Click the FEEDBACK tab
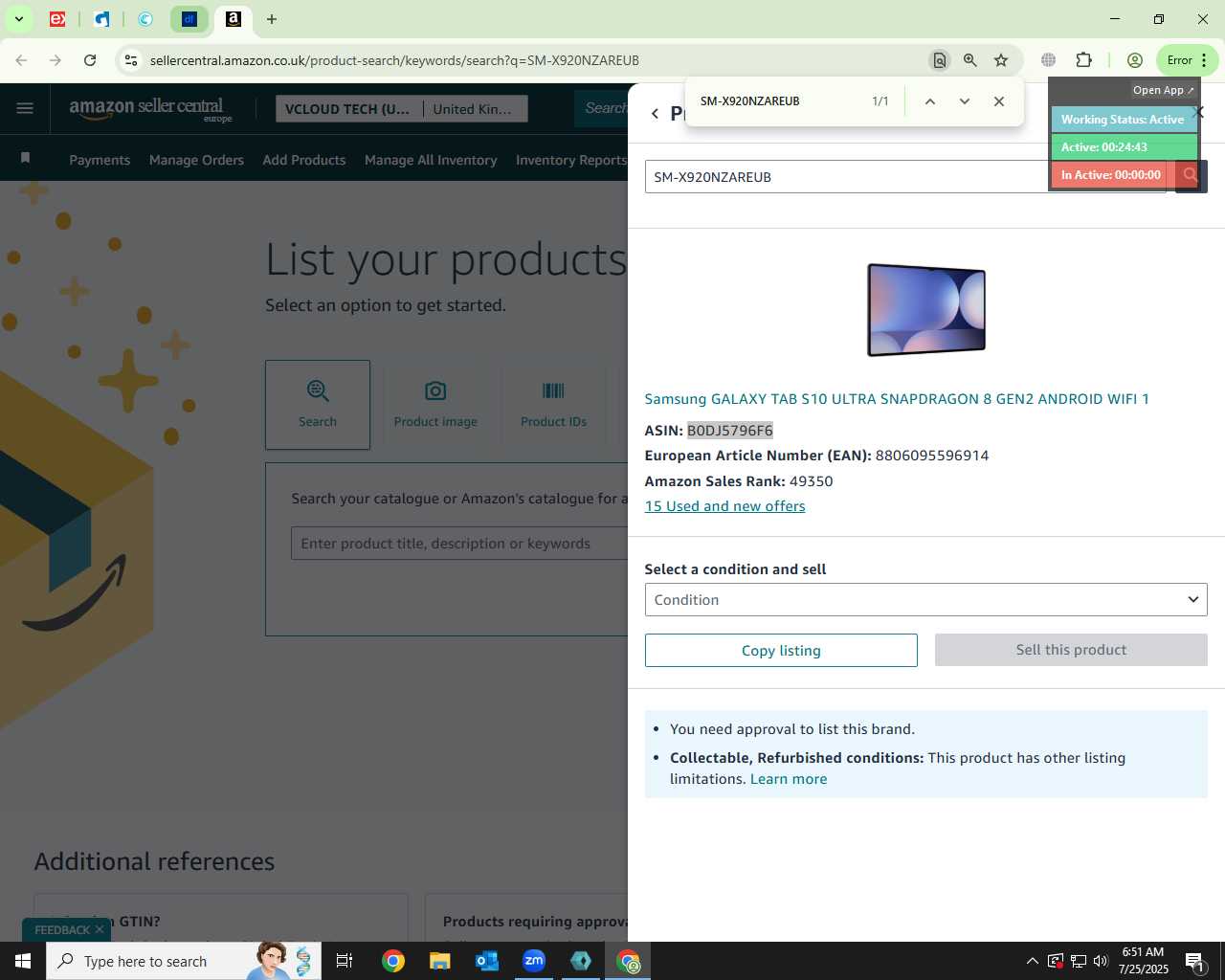The width and height of the screenshot is (1225, 980). 62,930
